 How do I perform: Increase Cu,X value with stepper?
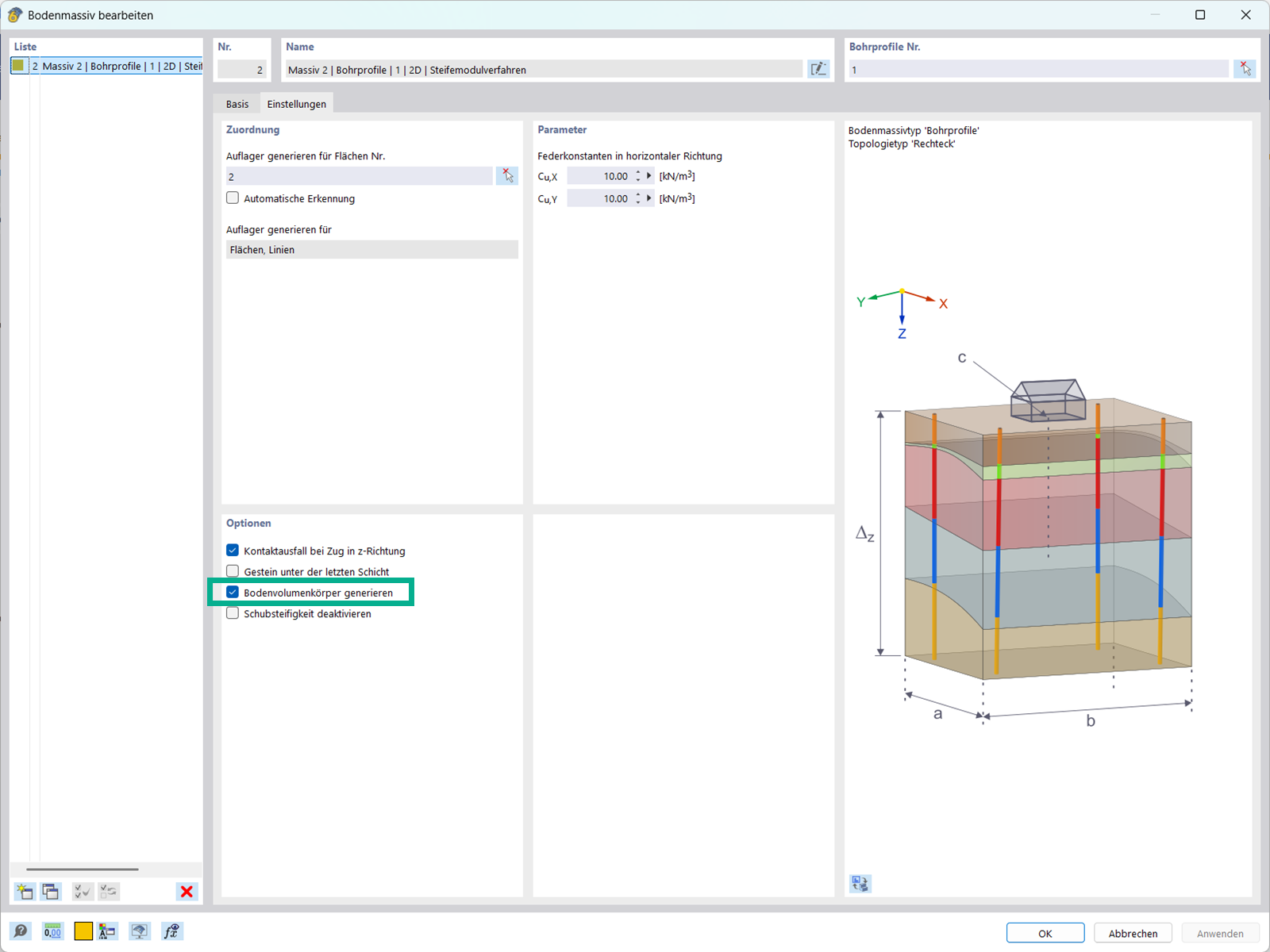click(638, 173)
